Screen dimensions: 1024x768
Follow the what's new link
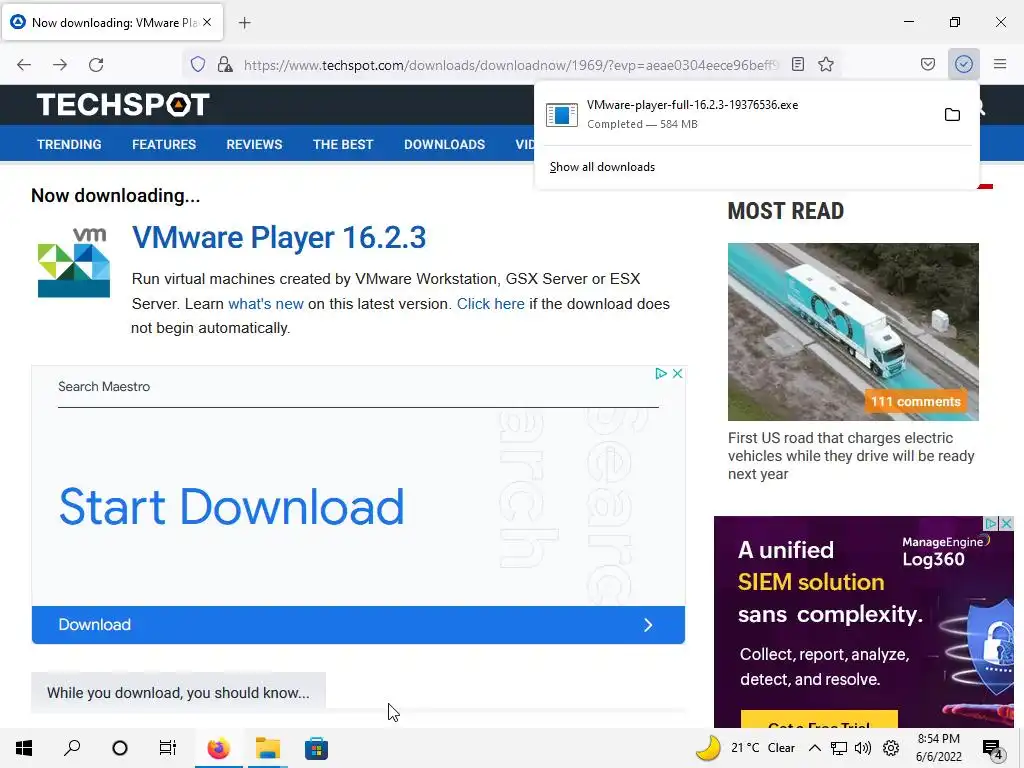[x=266, y=304]
